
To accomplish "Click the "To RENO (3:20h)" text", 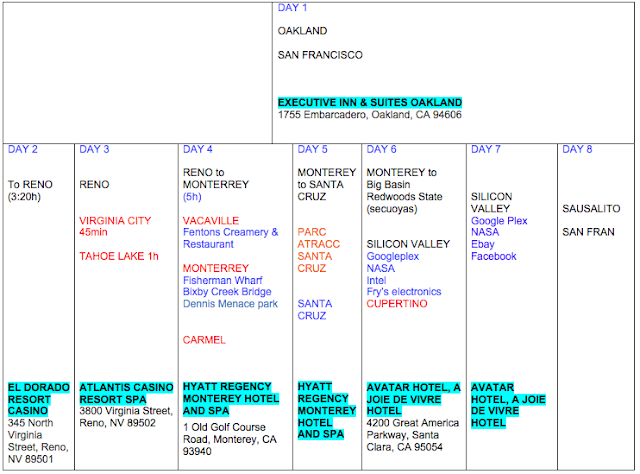I will click(30, 191).
